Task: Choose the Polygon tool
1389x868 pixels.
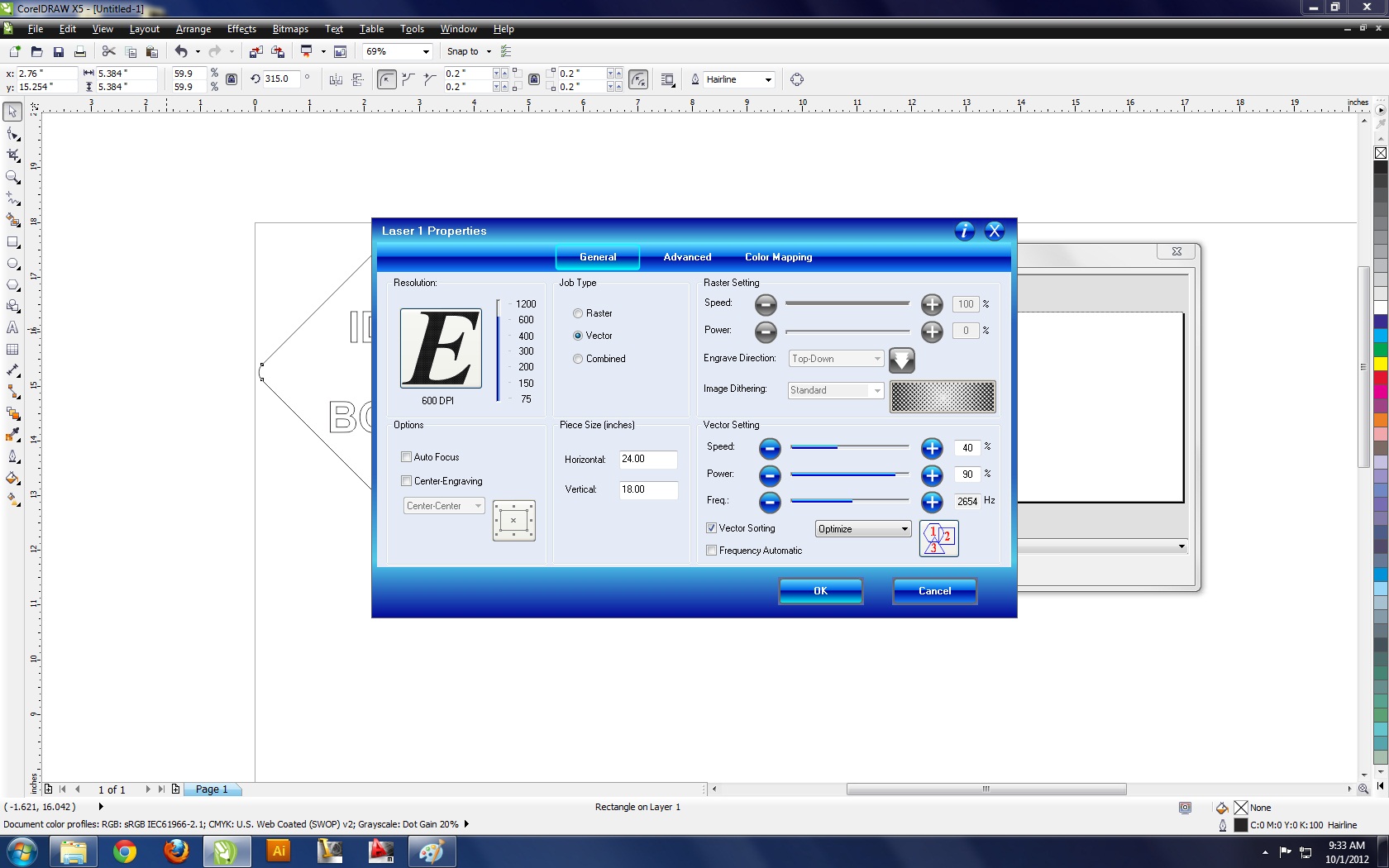Action: pos(12,285)
